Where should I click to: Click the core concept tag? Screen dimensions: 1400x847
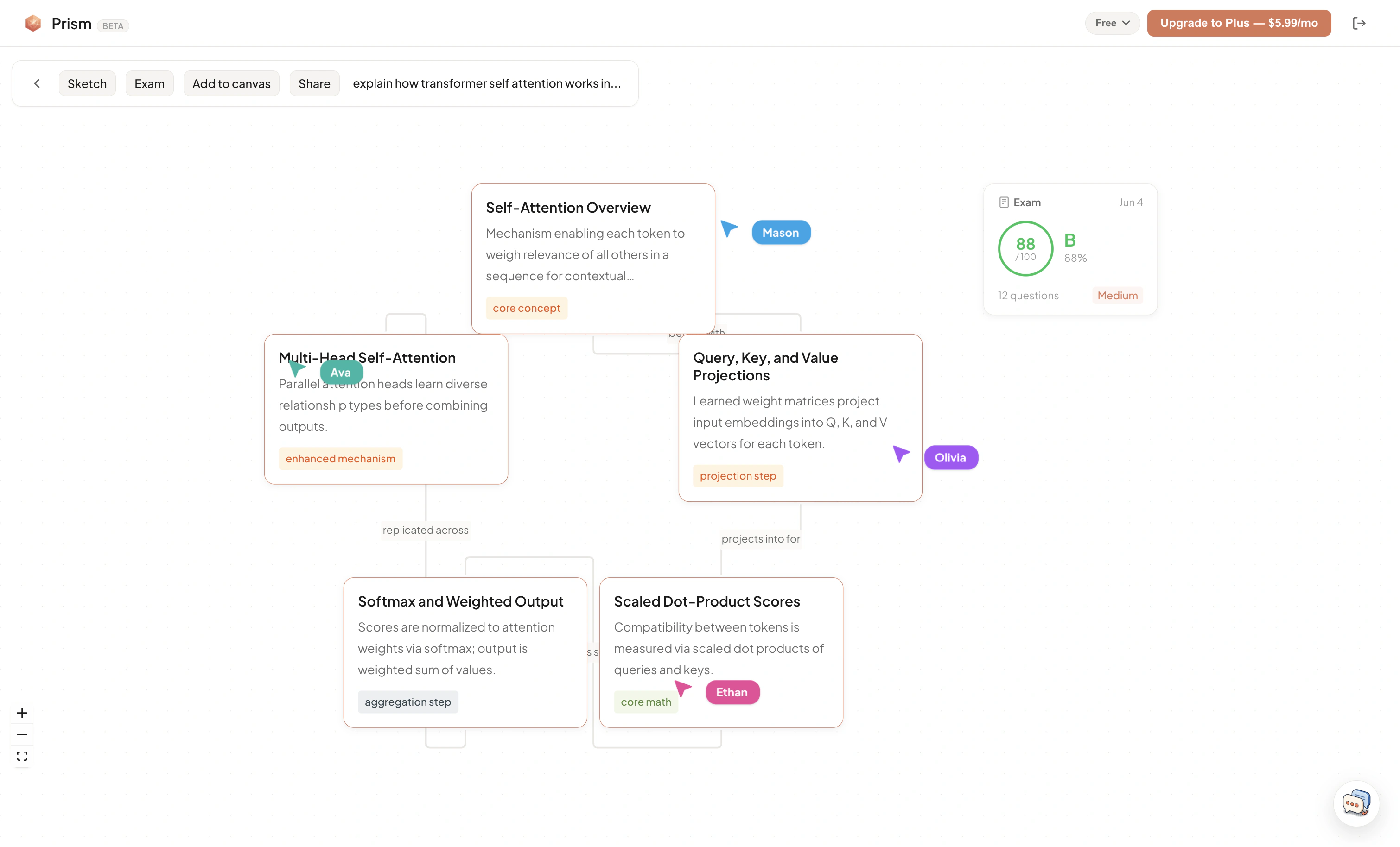[x=526, y=308]
